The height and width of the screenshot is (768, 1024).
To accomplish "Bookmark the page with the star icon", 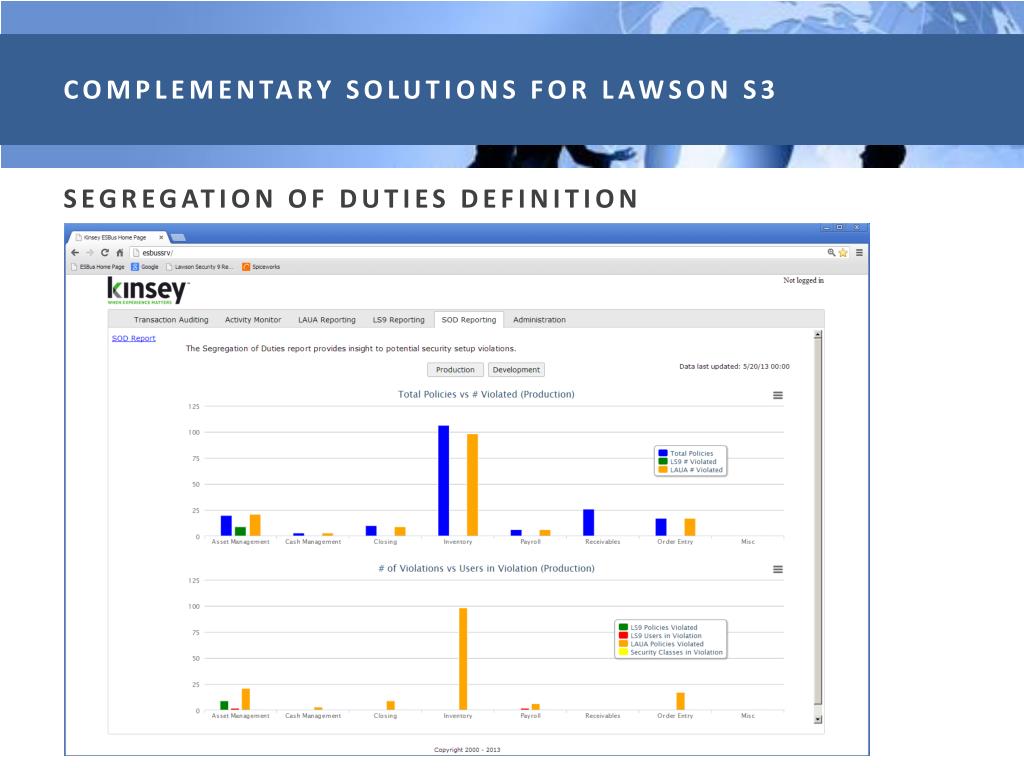I will click(843, 253).
